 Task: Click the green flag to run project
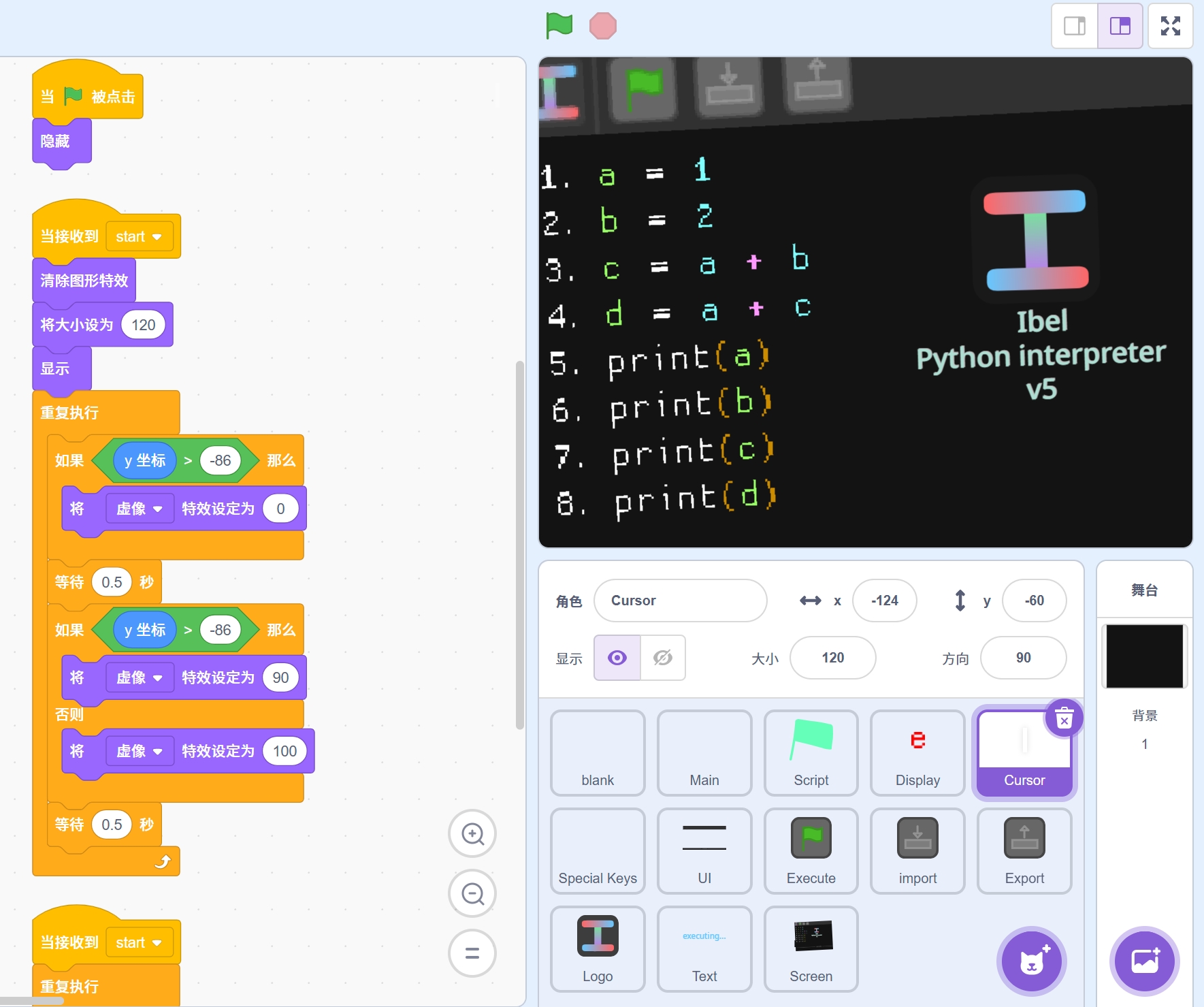559,26
